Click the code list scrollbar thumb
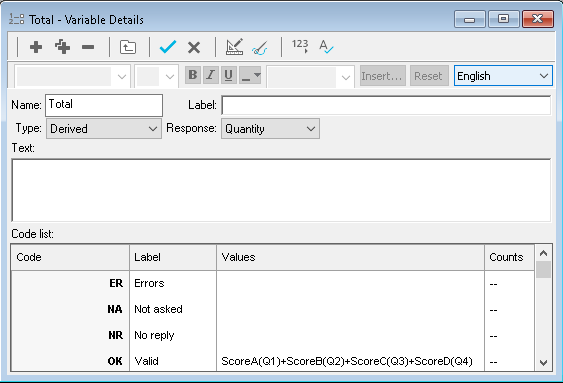The width and height of the screenshot is (563, 383). [x=543, y=270]
